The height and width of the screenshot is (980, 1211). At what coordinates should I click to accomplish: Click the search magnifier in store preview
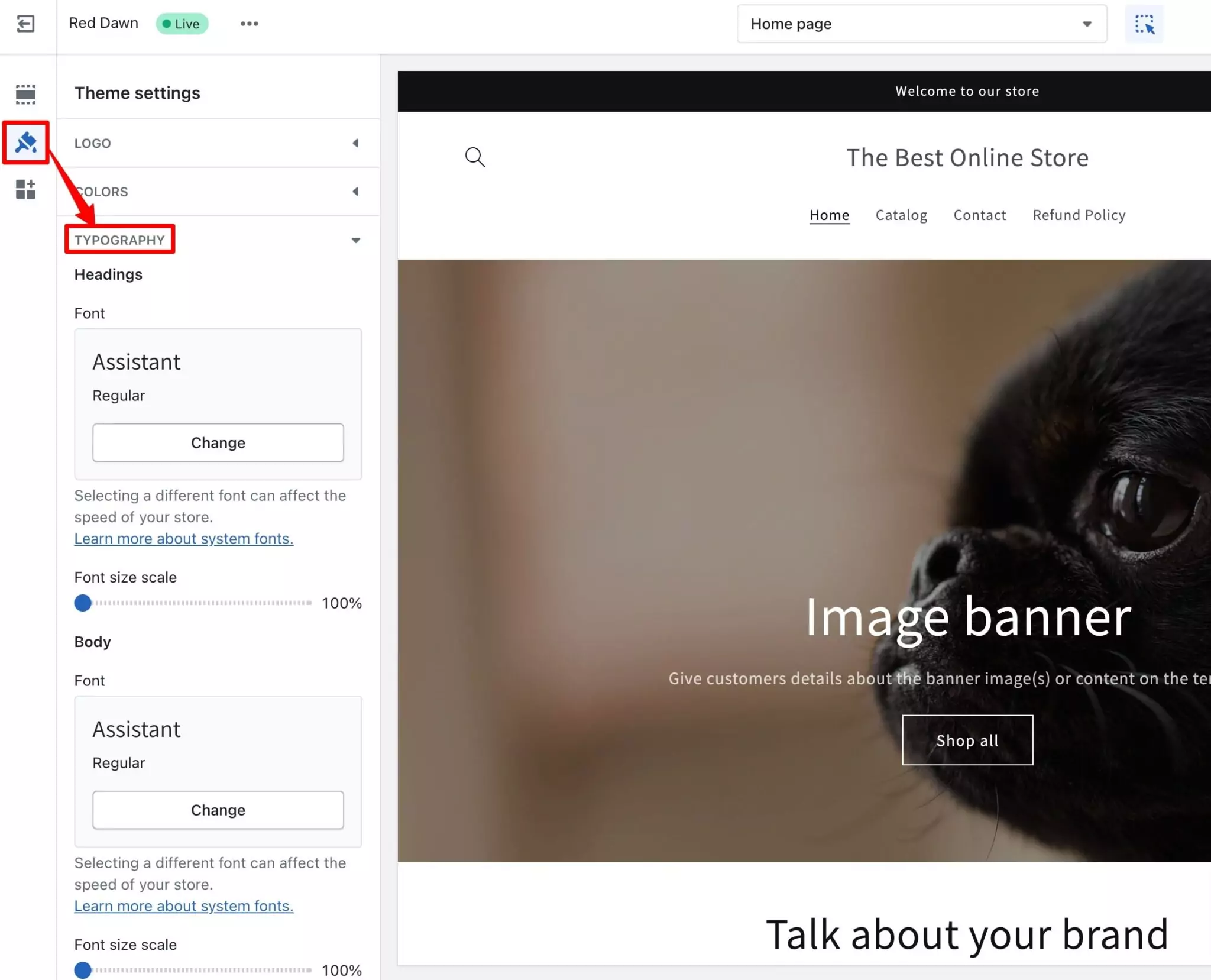click(x=475, y=157)
